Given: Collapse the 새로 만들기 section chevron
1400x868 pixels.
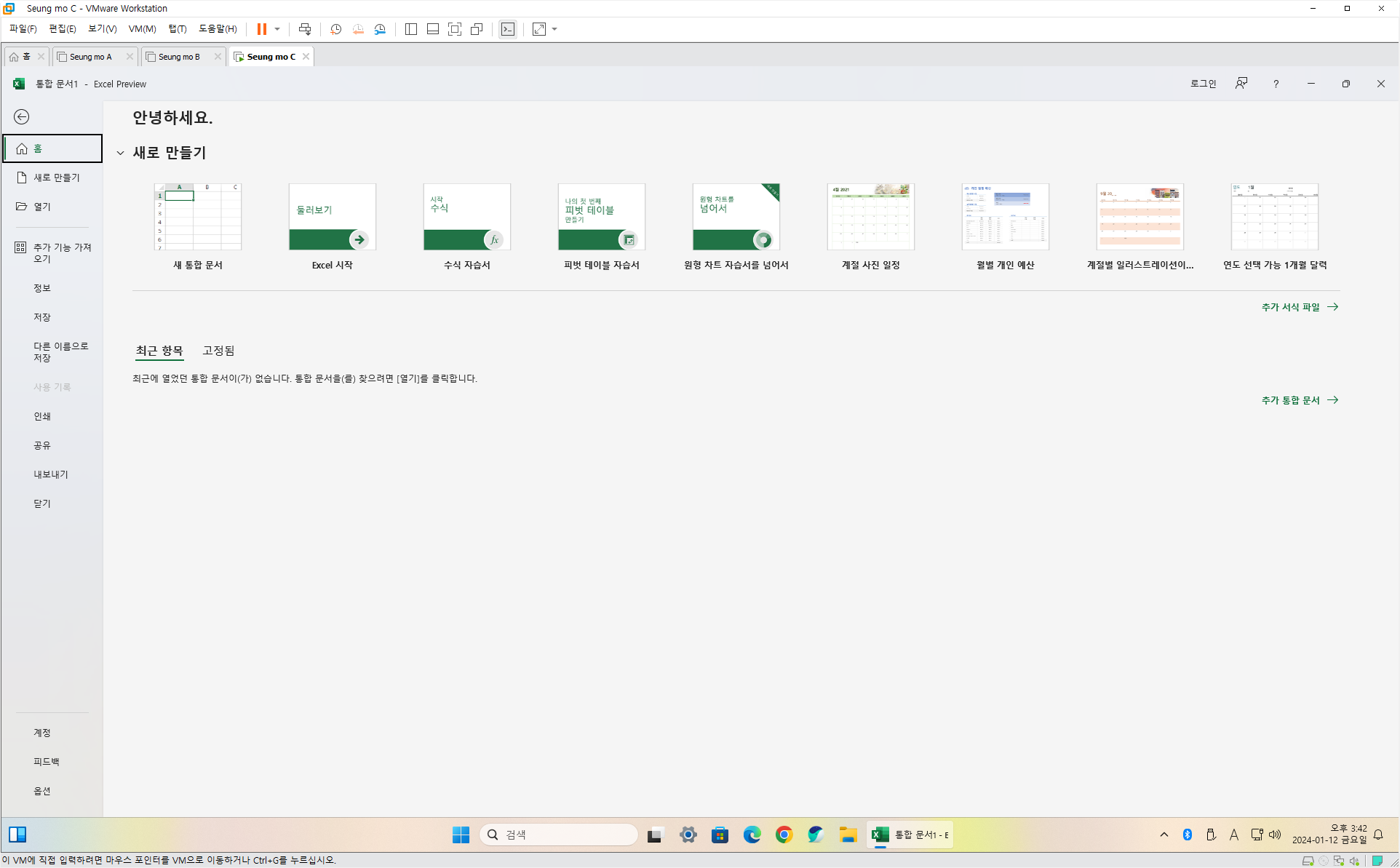Looking at the screenshot, I should (121, 153).
